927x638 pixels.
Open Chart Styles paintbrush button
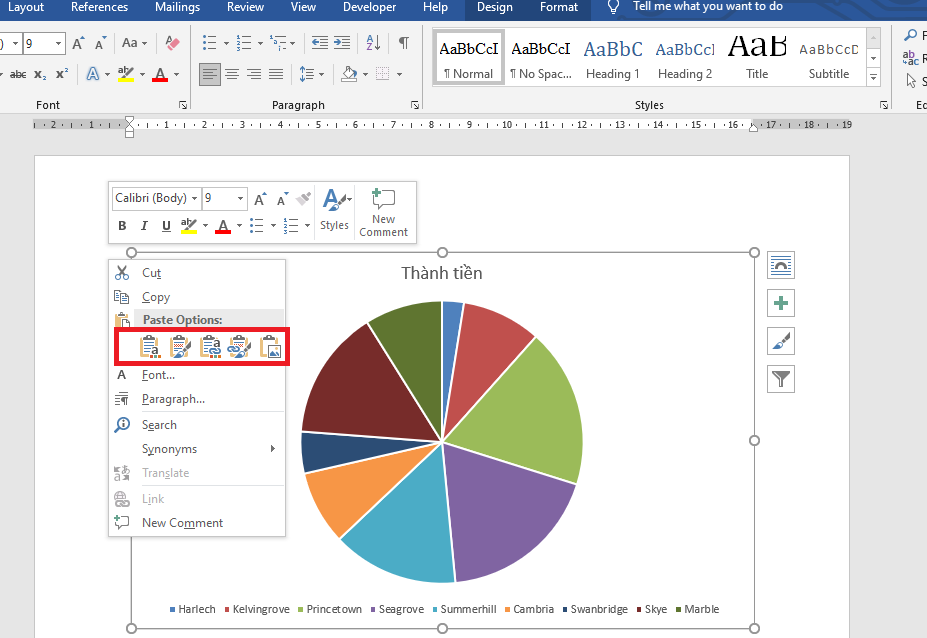pyautogui.click(x=781, y=341)
